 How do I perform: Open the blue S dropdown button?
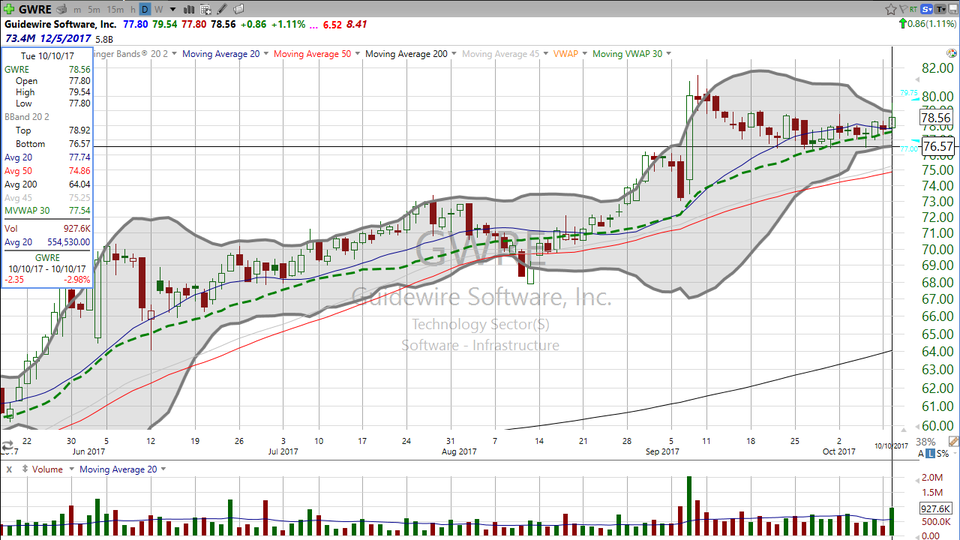927,9
